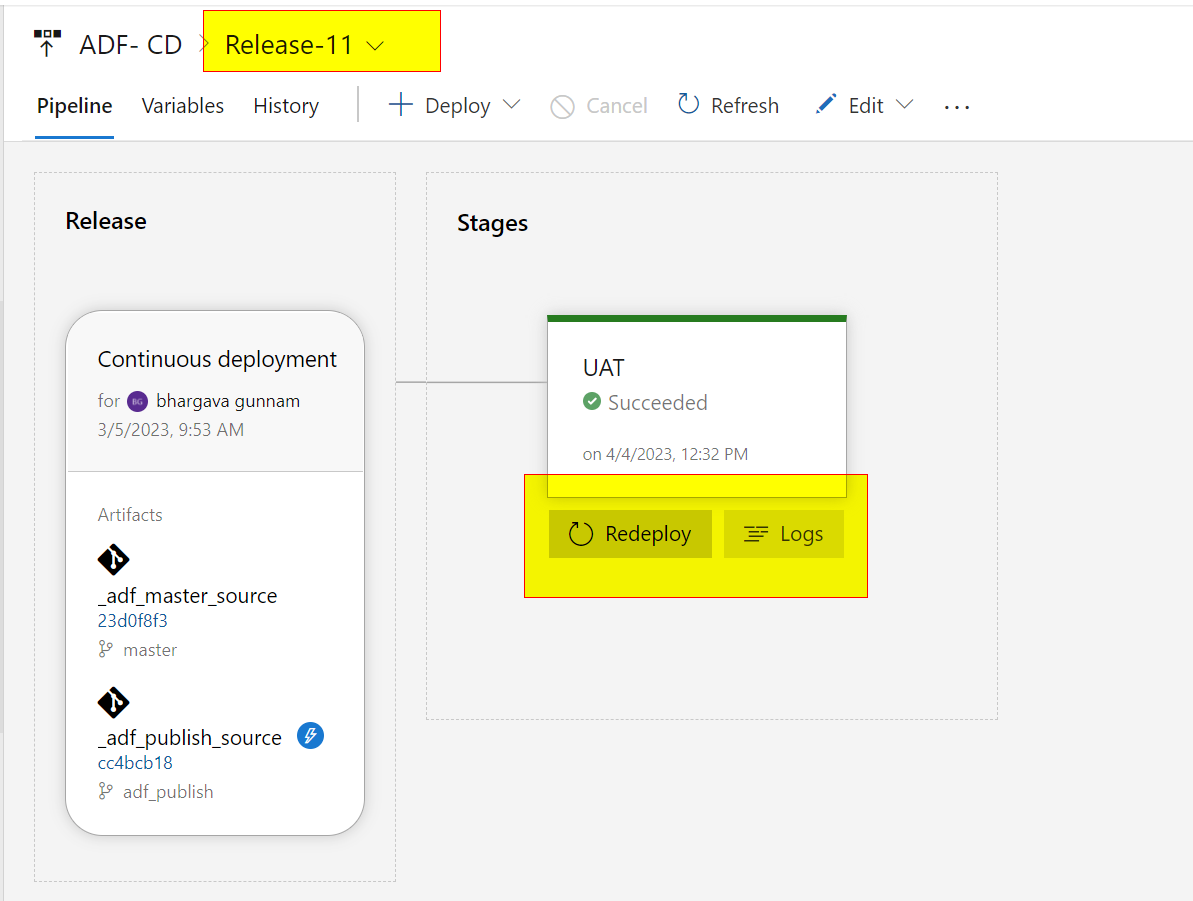Open the Variables tab
This screenshot has height=901, width=1193.
click(x=183, y=106)
